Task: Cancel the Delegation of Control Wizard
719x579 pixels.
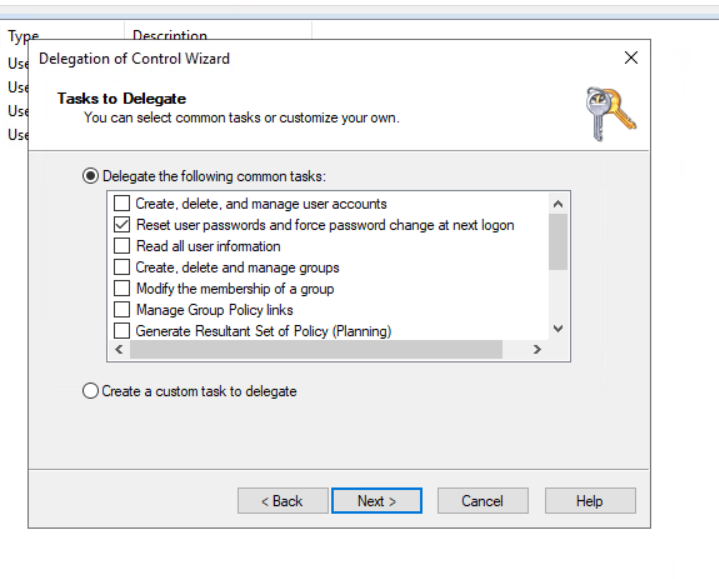Action: pyautogui.click(x=482, y=501)
